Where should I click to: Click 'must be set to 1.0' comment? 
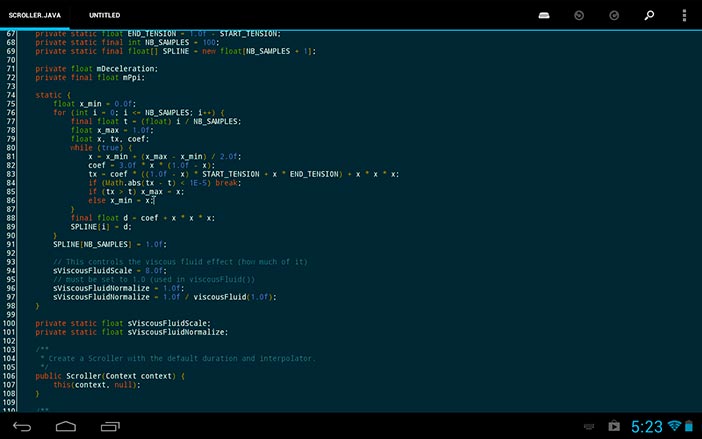pyautogui.click(x=154, y=279)
